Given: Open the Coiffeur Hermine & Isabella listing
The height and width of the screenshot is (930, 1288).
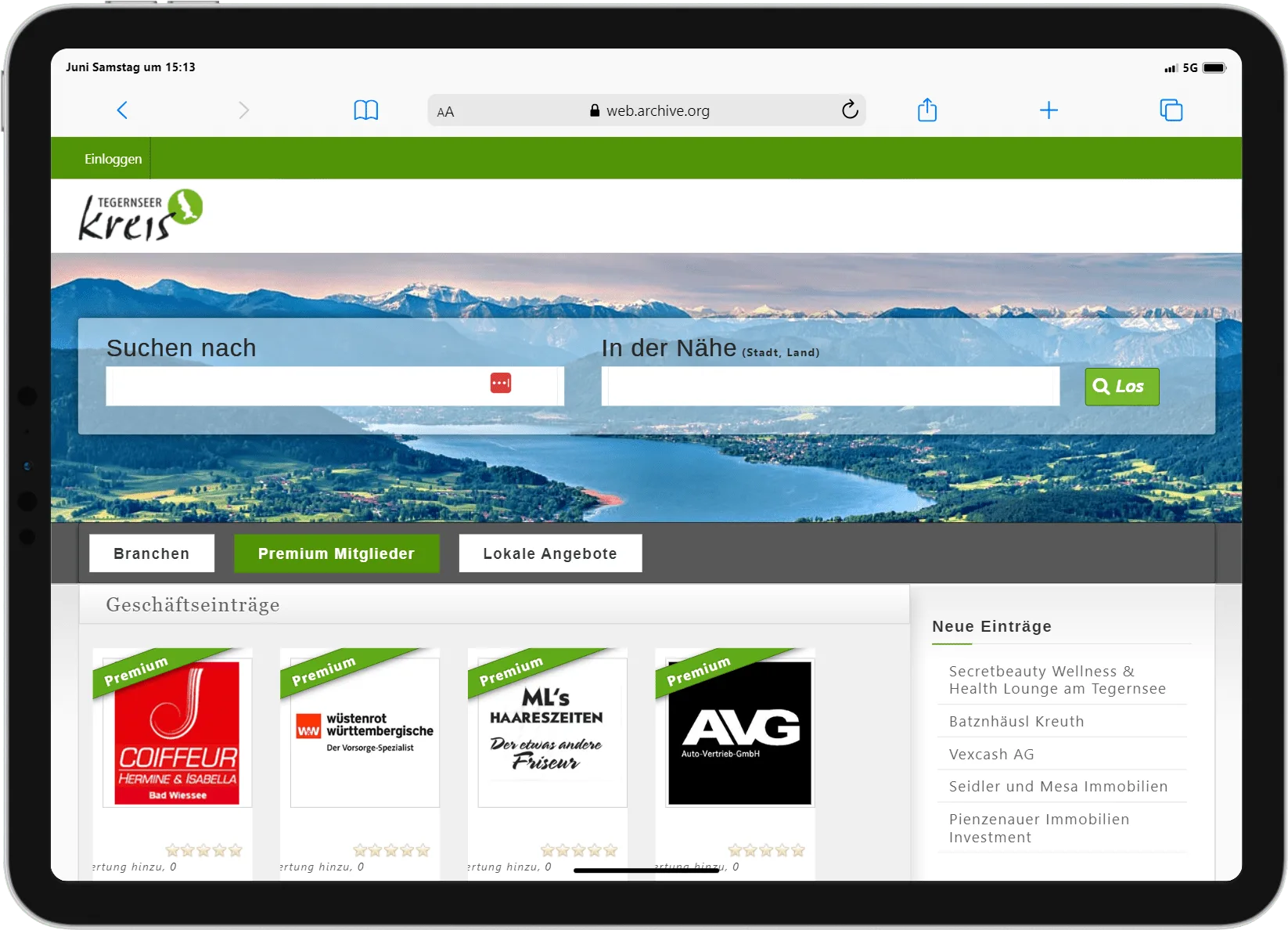Looking at the screenshot, I should (x=177, y=733).
